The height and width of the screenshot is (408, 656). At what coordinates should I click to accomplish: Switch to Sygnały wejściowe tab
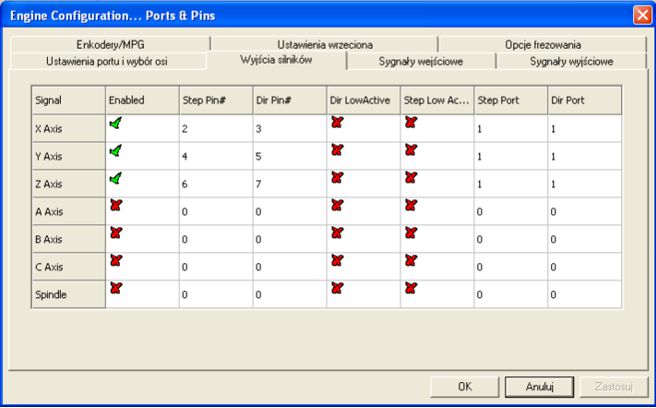[421, 61]
